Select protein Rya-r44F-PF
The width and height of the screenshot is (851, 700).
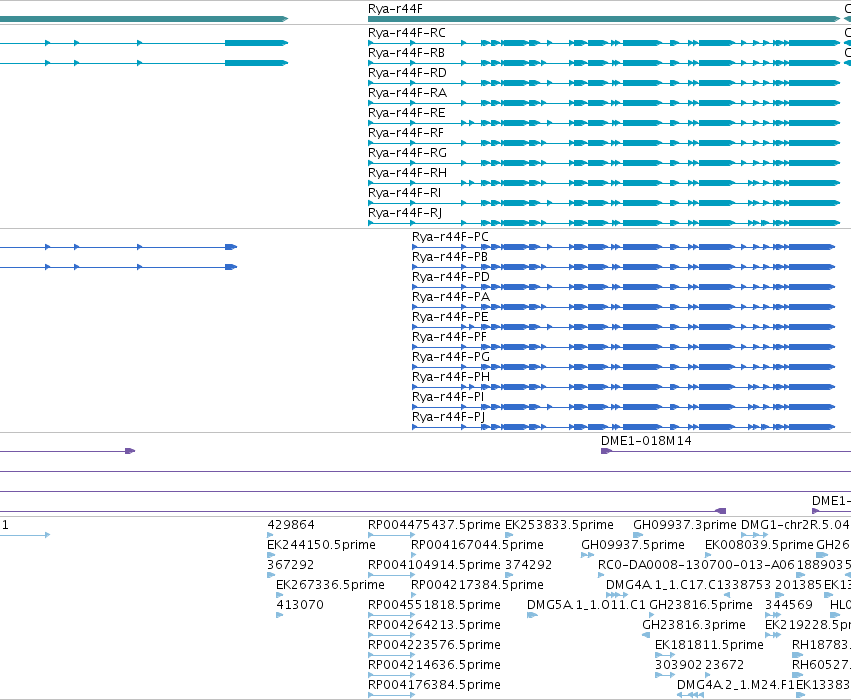click(449, 338)
